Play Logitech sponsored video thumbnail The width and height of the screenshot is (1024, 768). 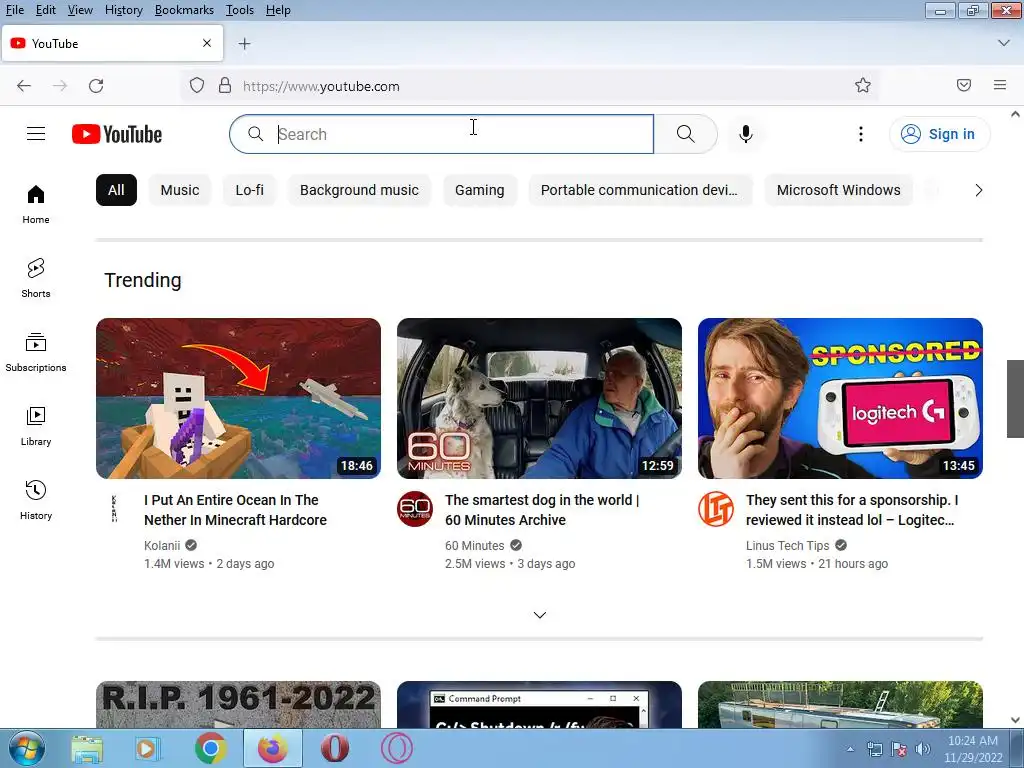(840, 398)
